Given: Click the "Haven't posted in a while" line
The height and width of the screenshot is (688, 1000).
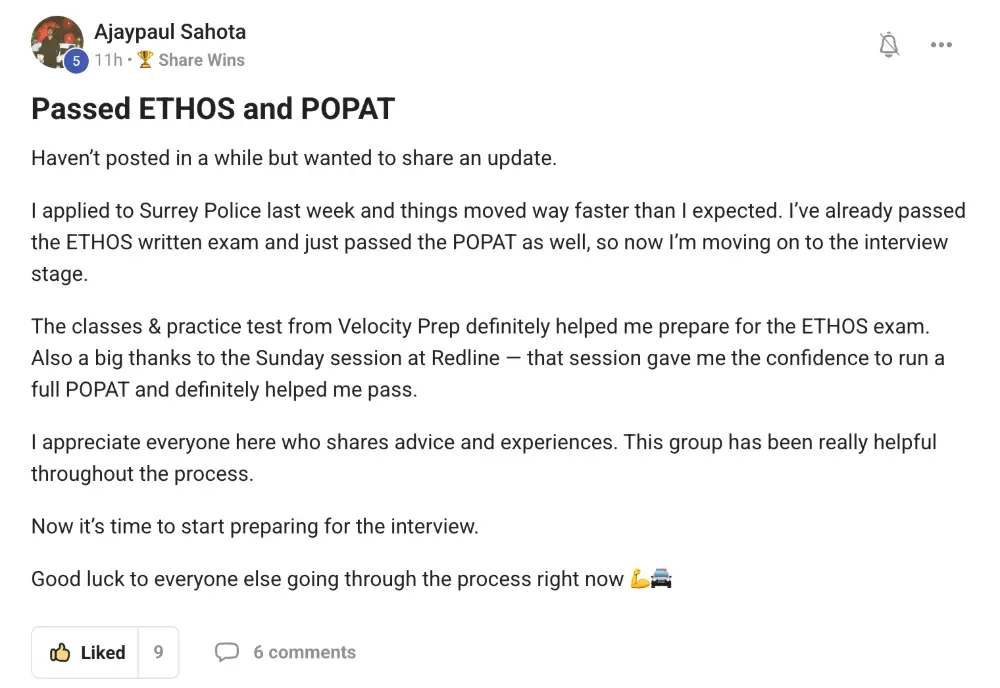Looking at the screenshot, I should point(293,158).
